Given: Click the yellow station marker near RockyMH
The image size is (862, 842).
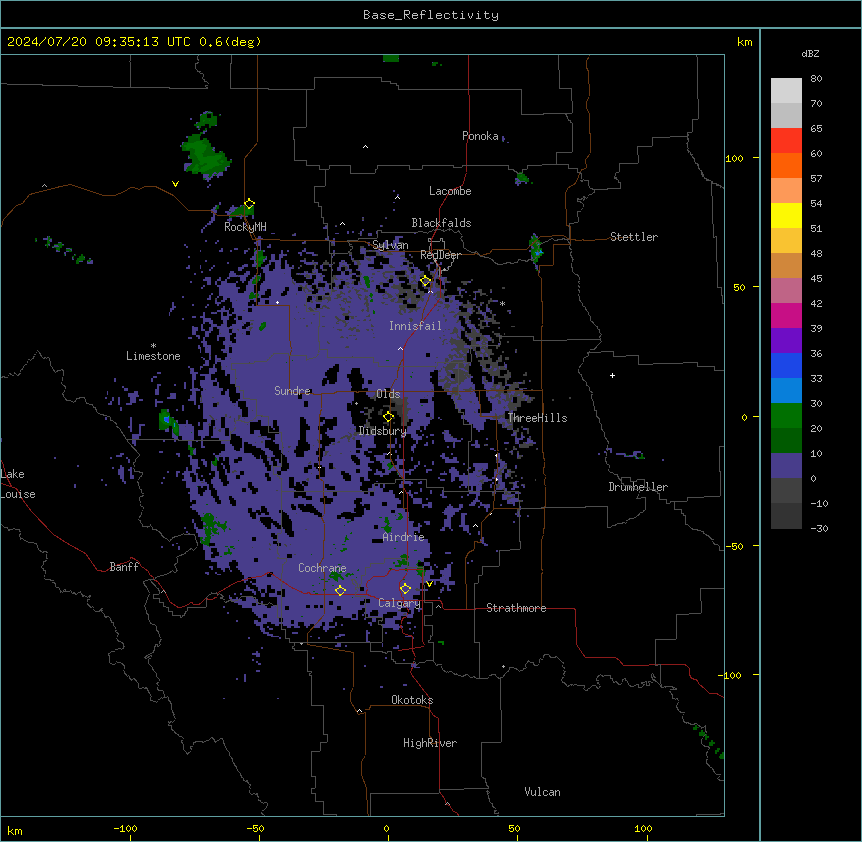Looking at the screenshot, I should coord(249,204).
